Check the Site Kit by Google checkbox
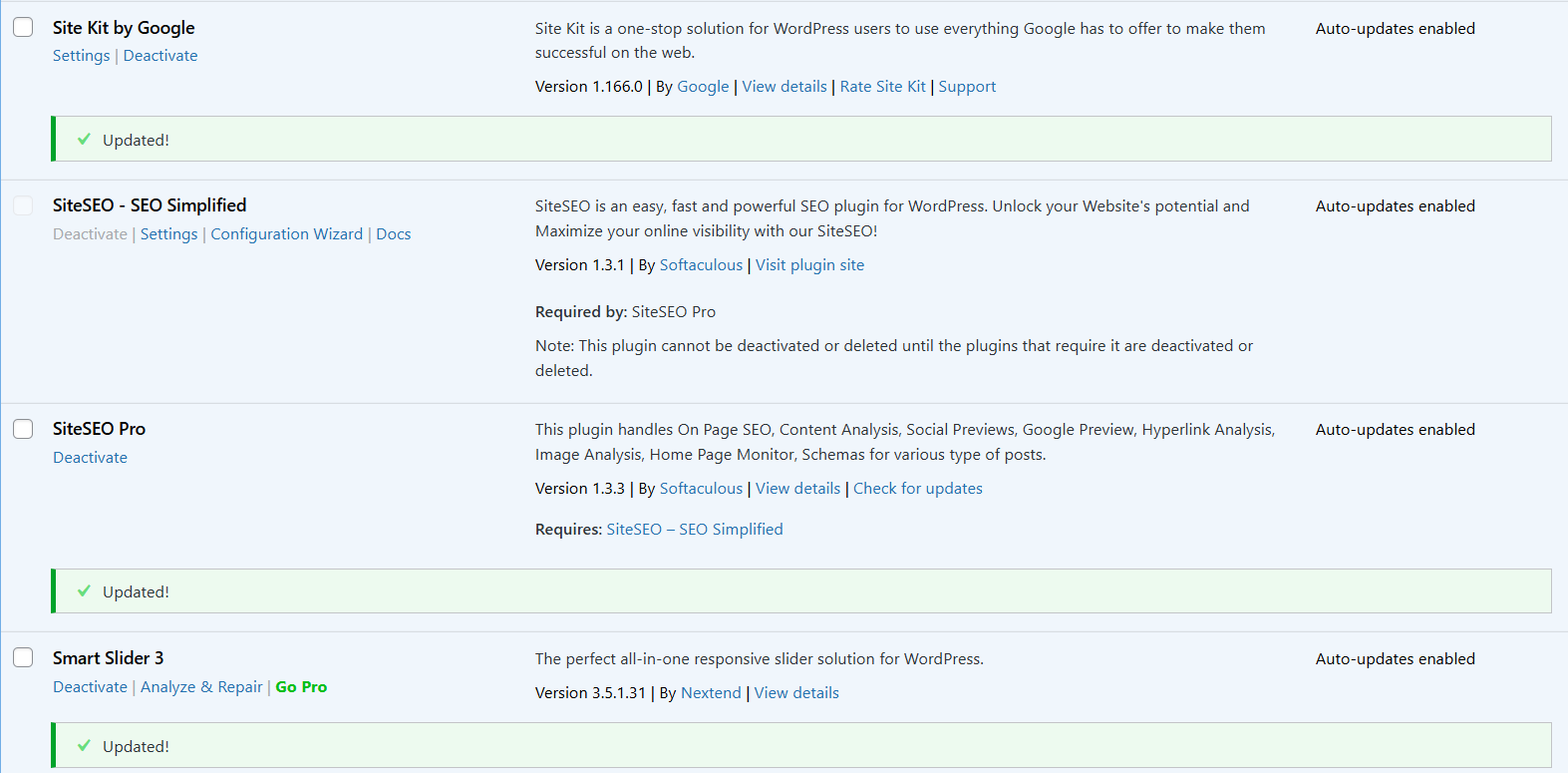The image size is (1568, 773). point(23,27)
